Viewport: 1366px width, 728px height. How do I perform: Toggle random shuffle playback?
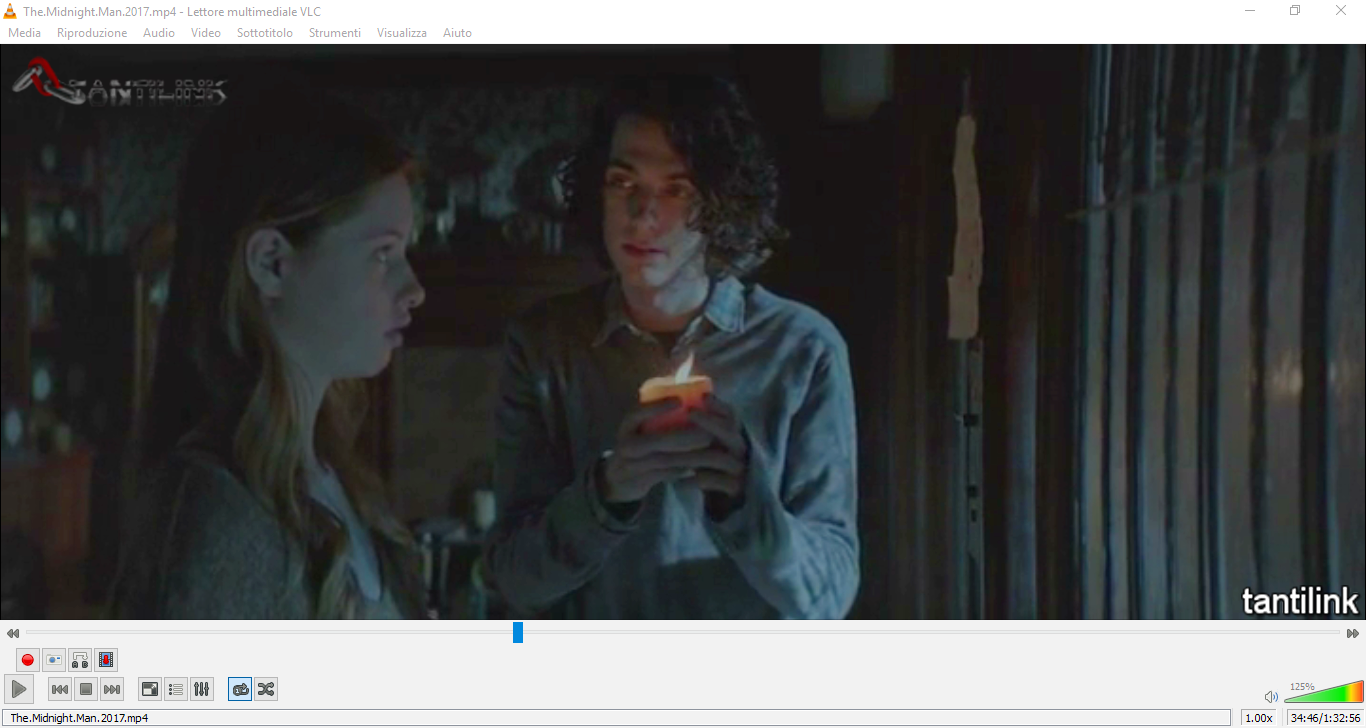pos(266,689)
